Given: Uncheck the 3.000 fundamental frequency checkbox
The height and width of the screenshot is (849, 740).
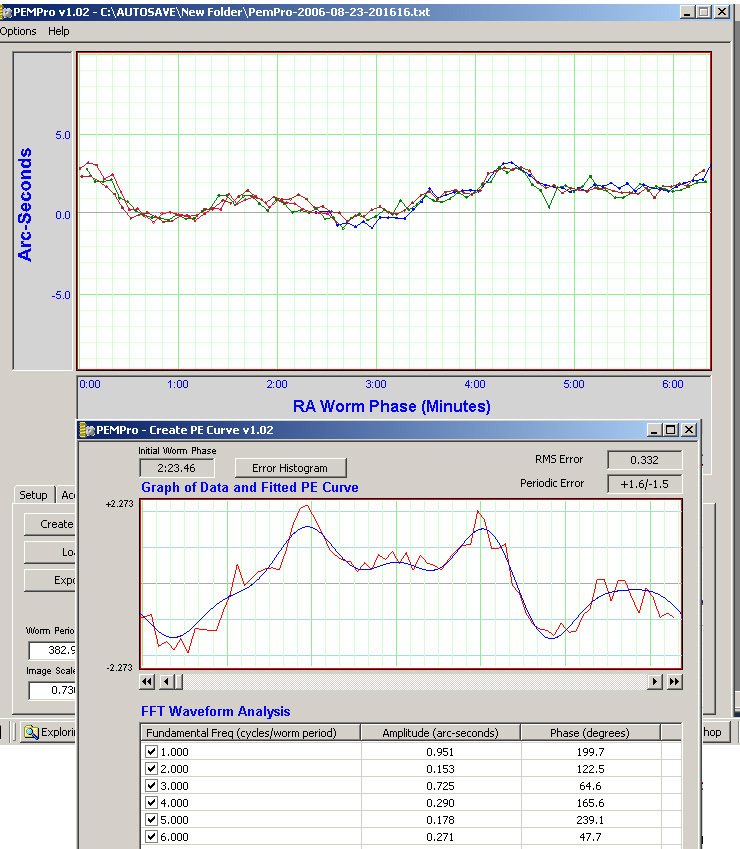Looking at the screenshot, I should (x=152, y=786).
